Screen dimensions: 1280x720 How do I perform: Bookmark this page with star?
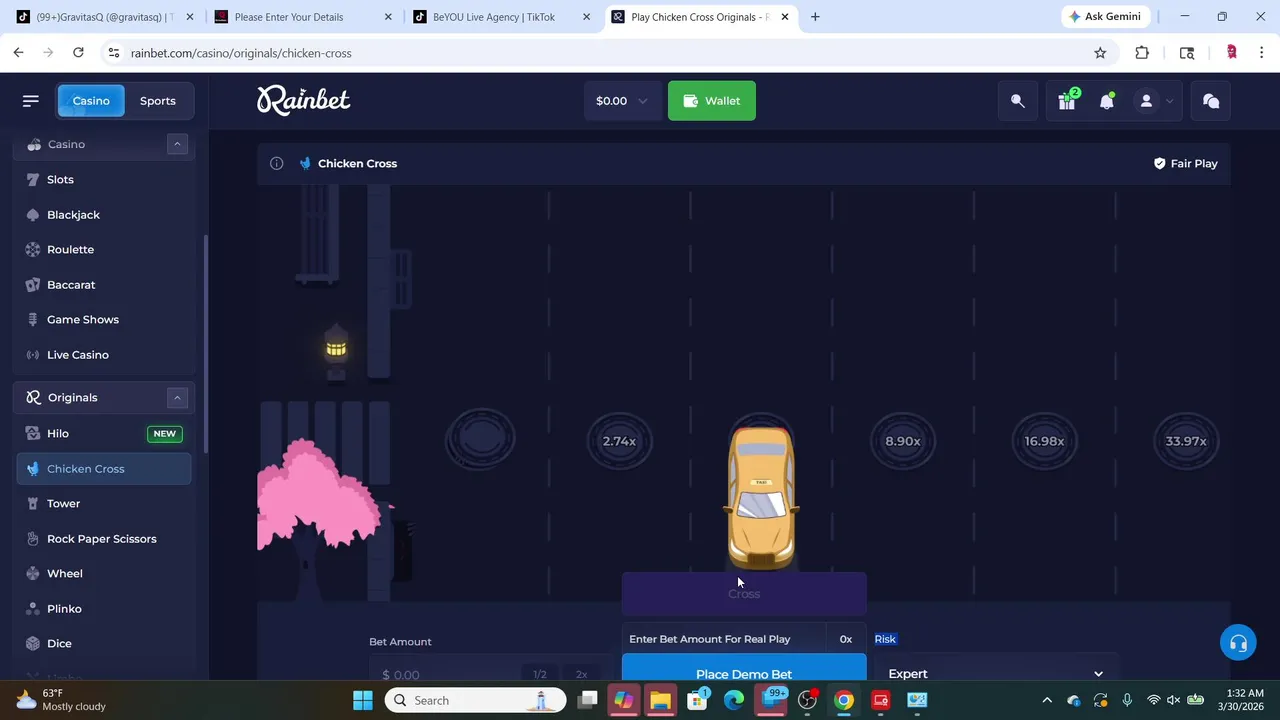pos(1100,53)
